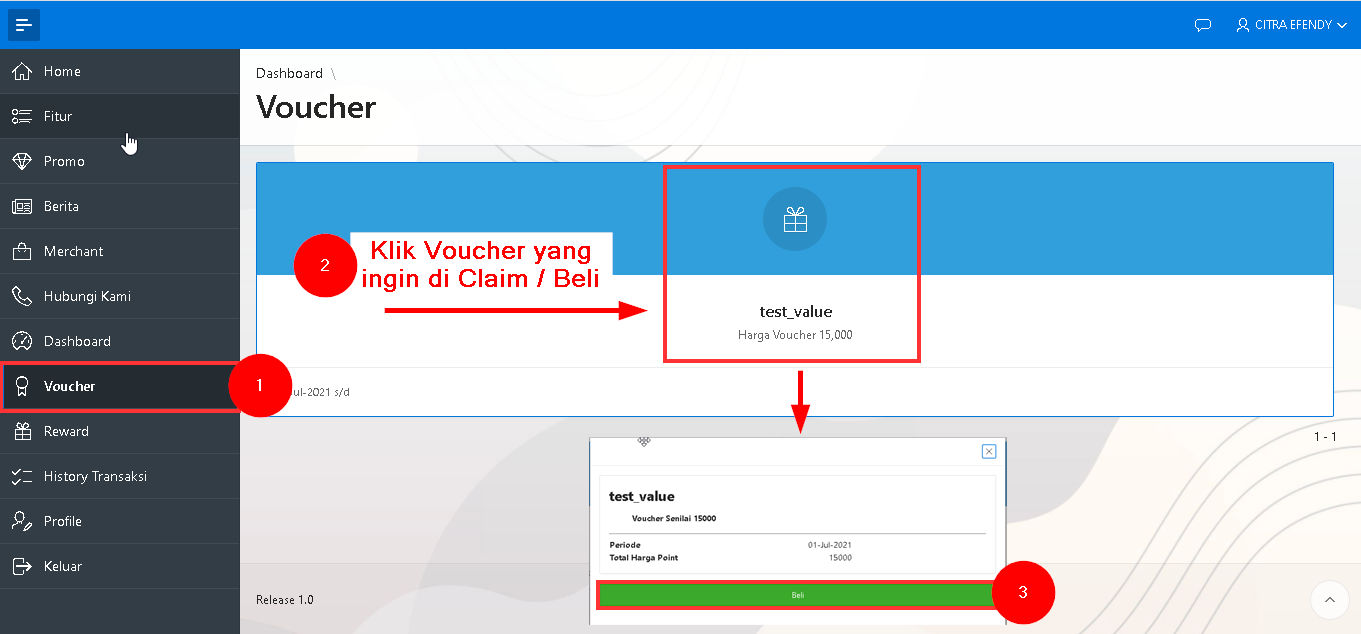Click the Dashboard breadcrumb link
Viewport: 1361px width, 634px height.
pyautogui.click(x=289, y=73)
